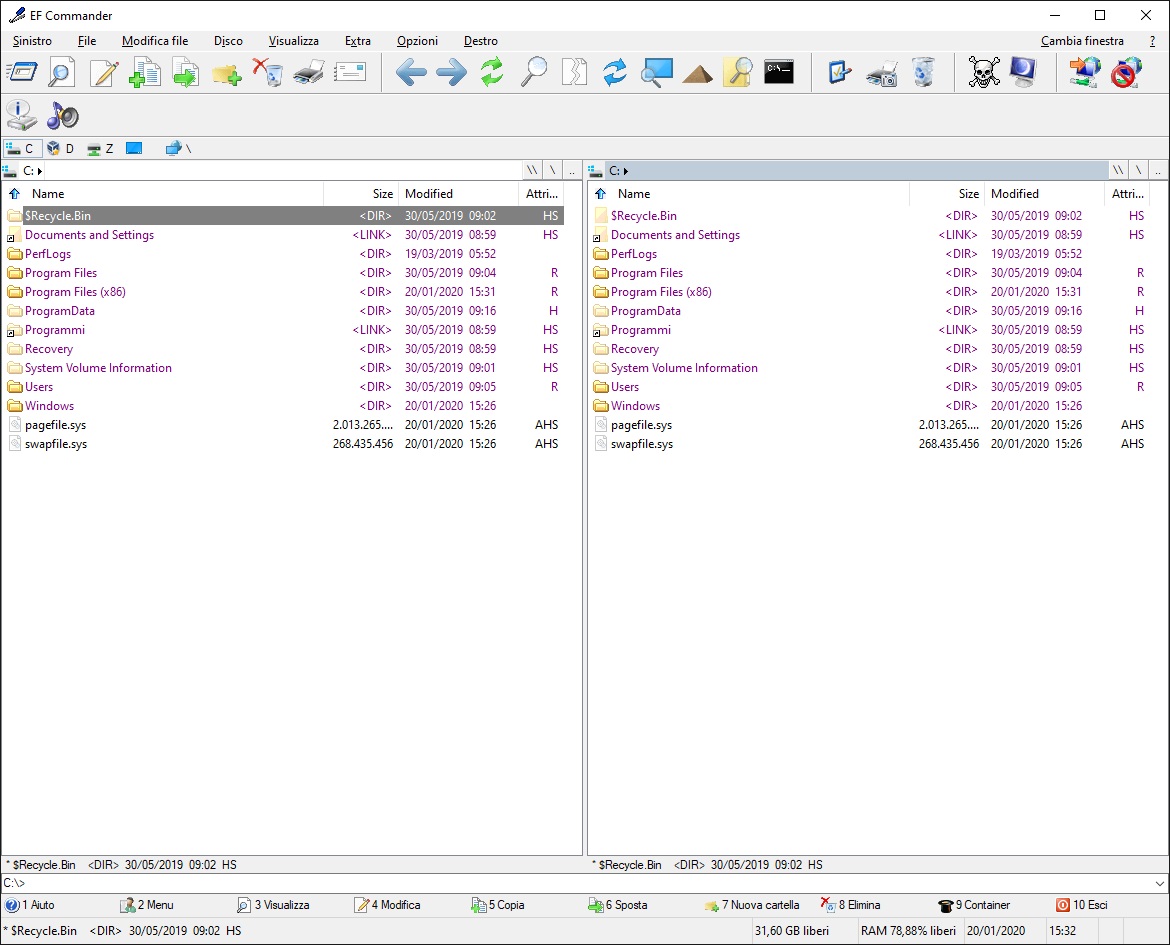Click left panel parent directory '..' button
The image size is (1170, 945).
pyautogui.click(x=572, y=171)
